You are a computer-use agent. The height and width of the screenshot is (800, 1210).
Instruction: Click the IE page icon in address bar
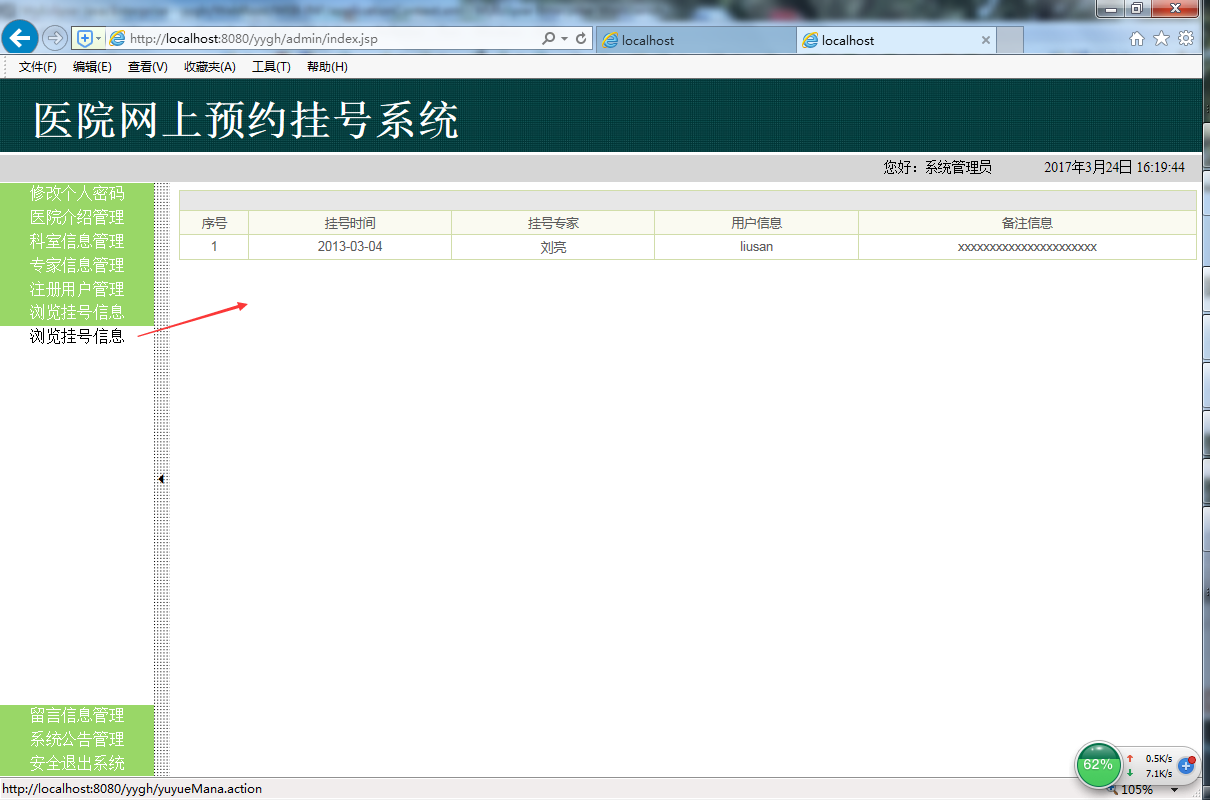pos(117,39)
